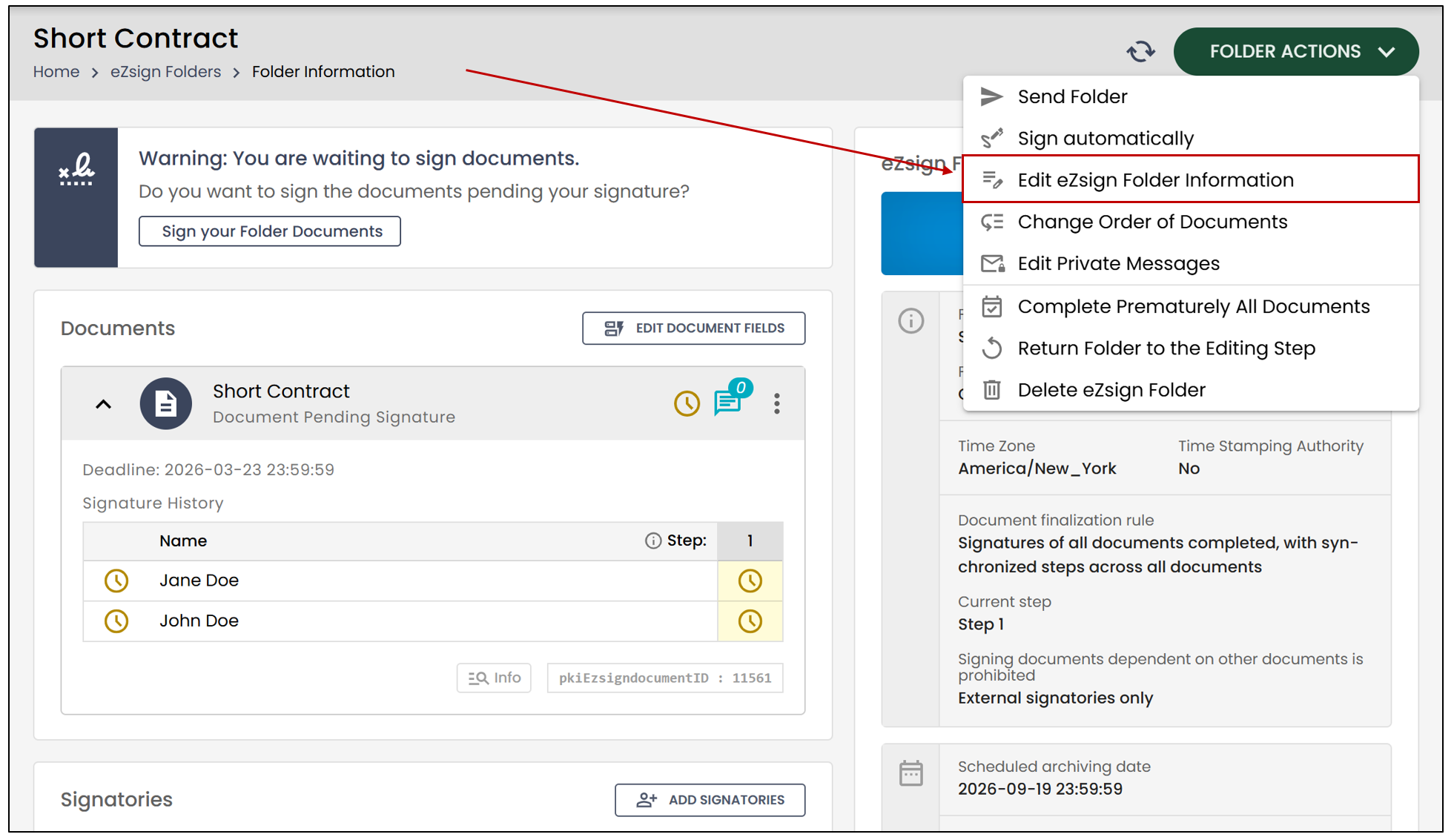Click the refresh sync icon
1454x840 pixels.
[1140, 51]
